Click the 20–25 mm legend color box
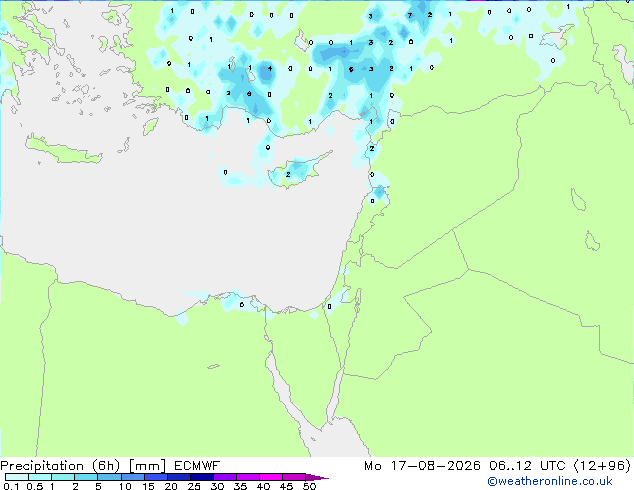The image size is (634, 490). (178, 477)
